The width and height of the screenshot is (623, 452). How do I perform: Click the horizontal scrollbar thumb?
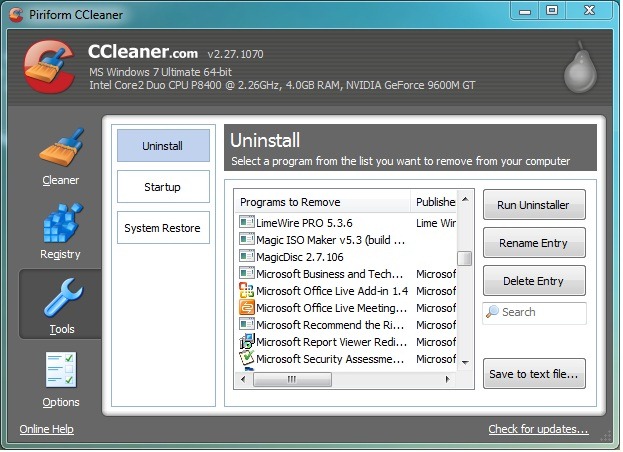[x=292, y=379]
